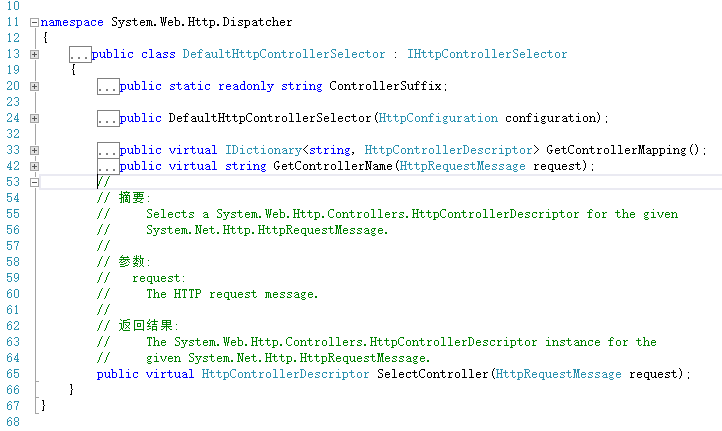This screenshot has width=722, height=431.
Task: Click ellipsis box before GetControllerName method
Action: pyautogui.click(x=108, y=167)
